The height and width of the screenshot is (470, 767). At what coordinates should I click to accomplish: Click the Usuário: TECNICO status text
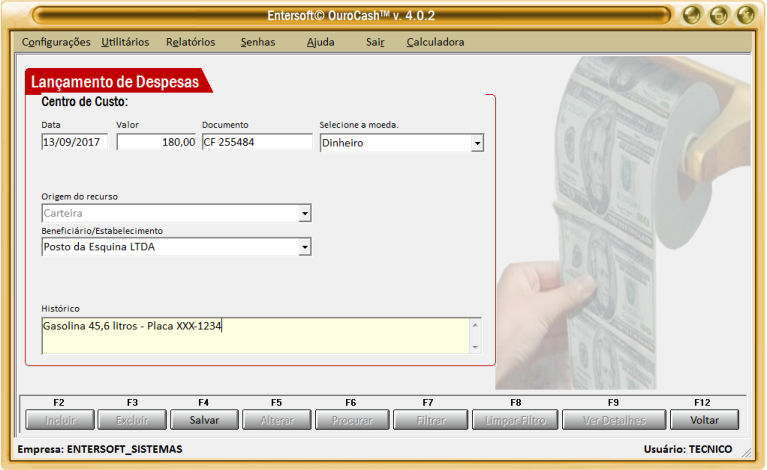coord(688,449)
